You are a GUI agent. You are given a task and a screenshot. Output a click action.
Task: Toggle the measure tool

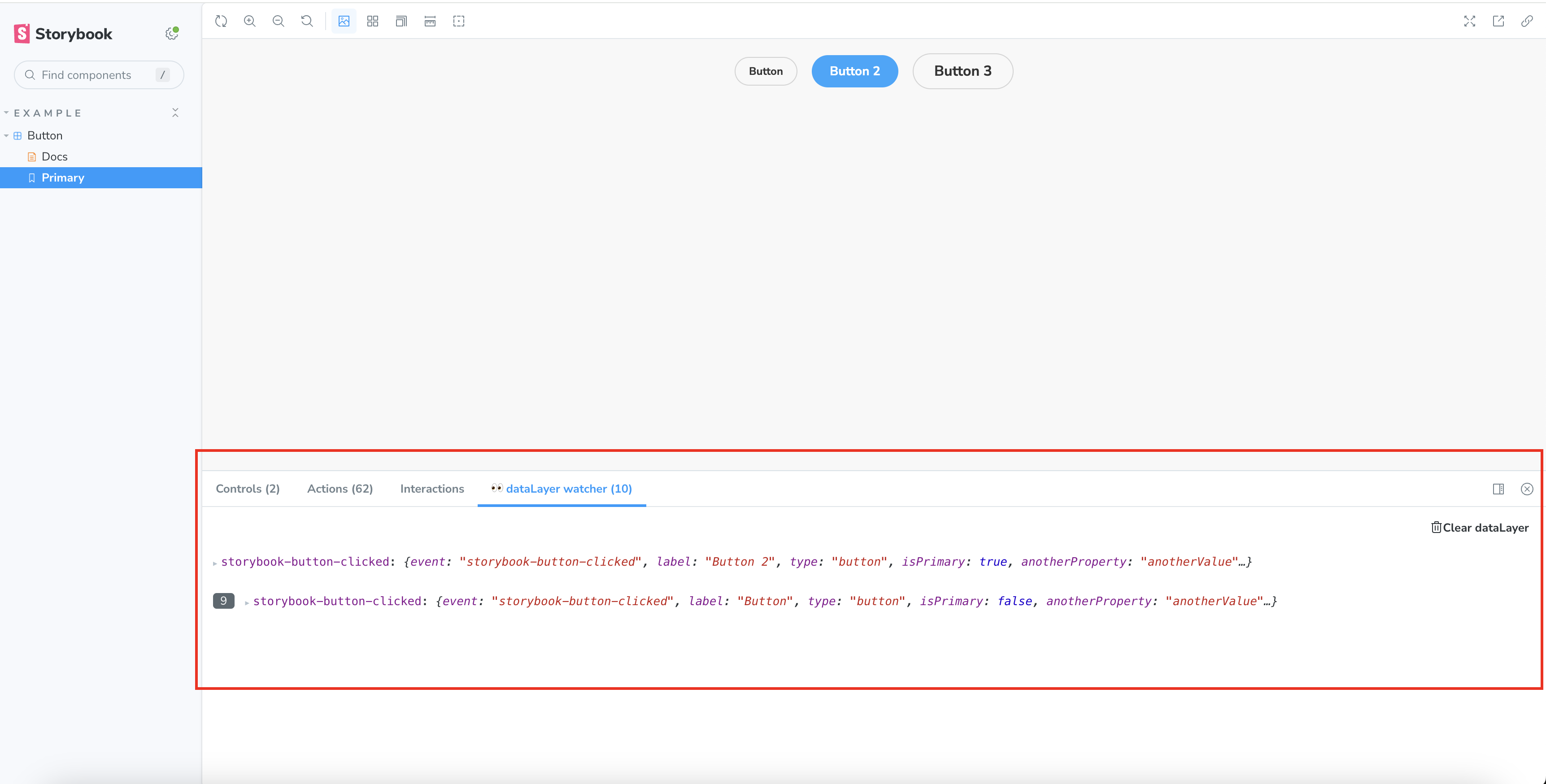(x=430, y=21)
